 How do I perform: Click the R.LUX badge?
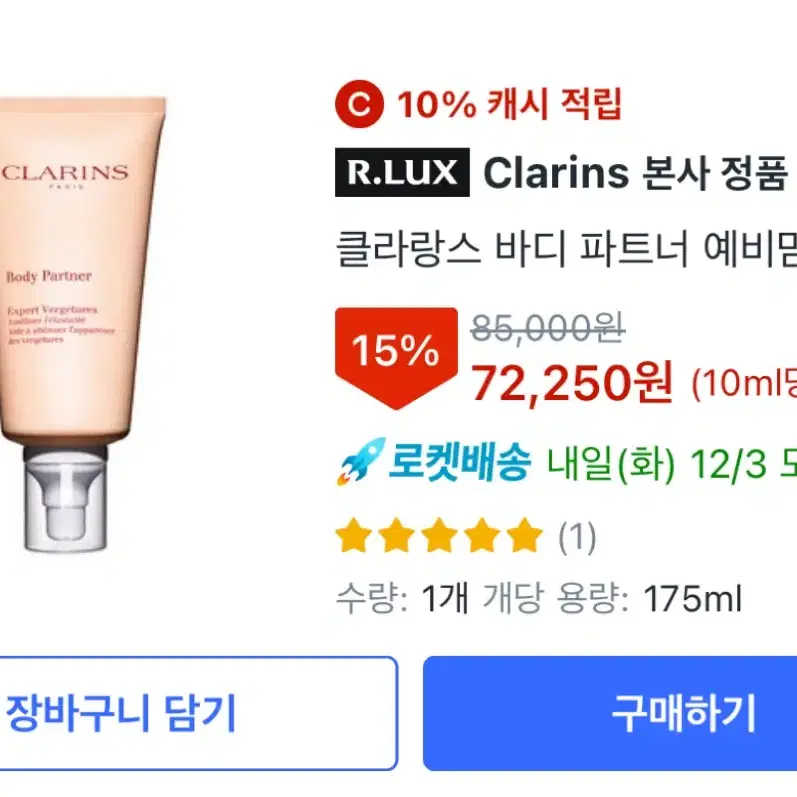pos(402,172)
